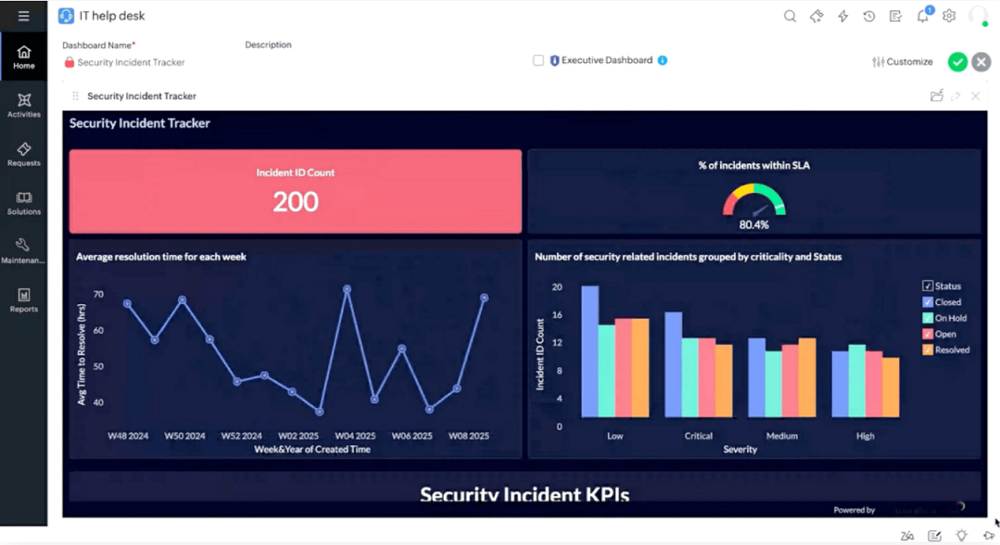Viewport: 1000px width, 545px height.
Task: Click the 'Medium' severity axis label
Action: (x=782, y=436)
